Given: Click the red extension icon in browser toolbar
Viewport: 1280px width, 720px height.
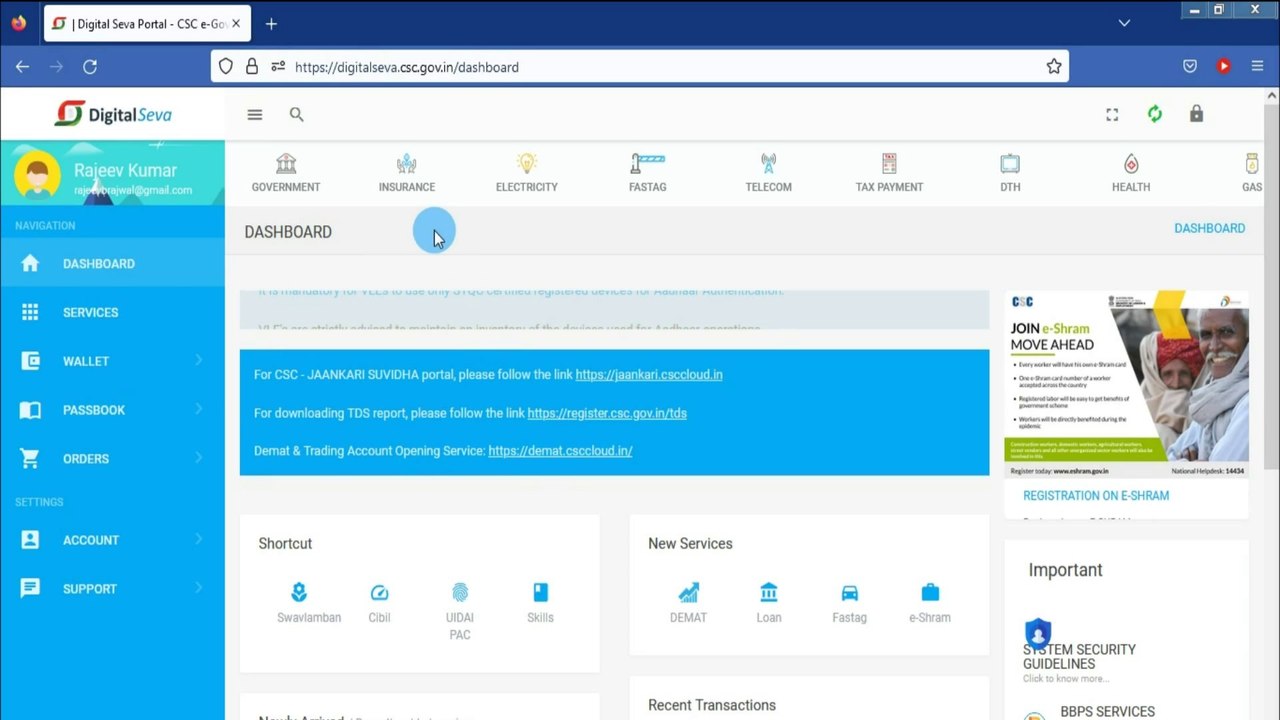Looking at the screenshot, I should coord(1224,67).
